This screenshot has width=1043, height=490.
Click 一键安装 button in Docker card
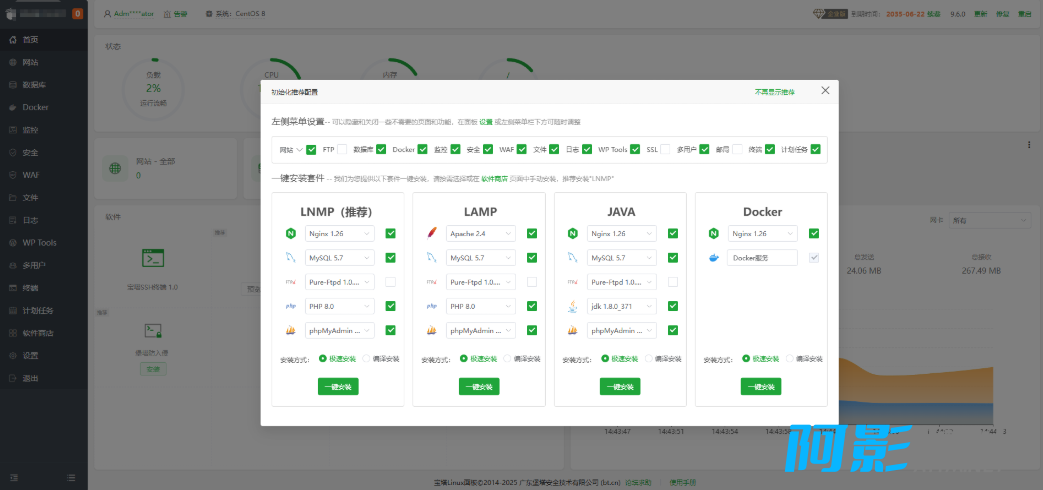(x=761, y=386)
